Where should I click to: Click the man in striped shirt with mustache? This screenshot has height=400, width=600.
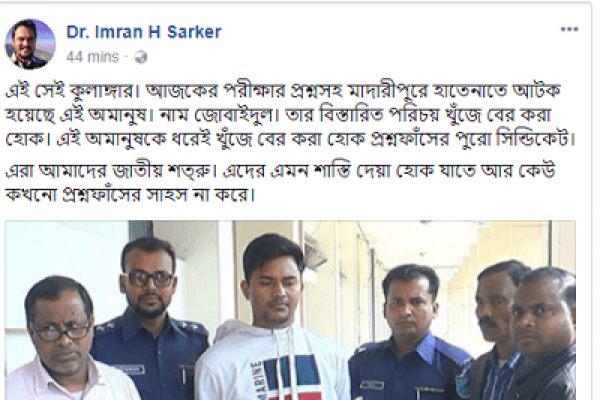[x=496, y=329]
